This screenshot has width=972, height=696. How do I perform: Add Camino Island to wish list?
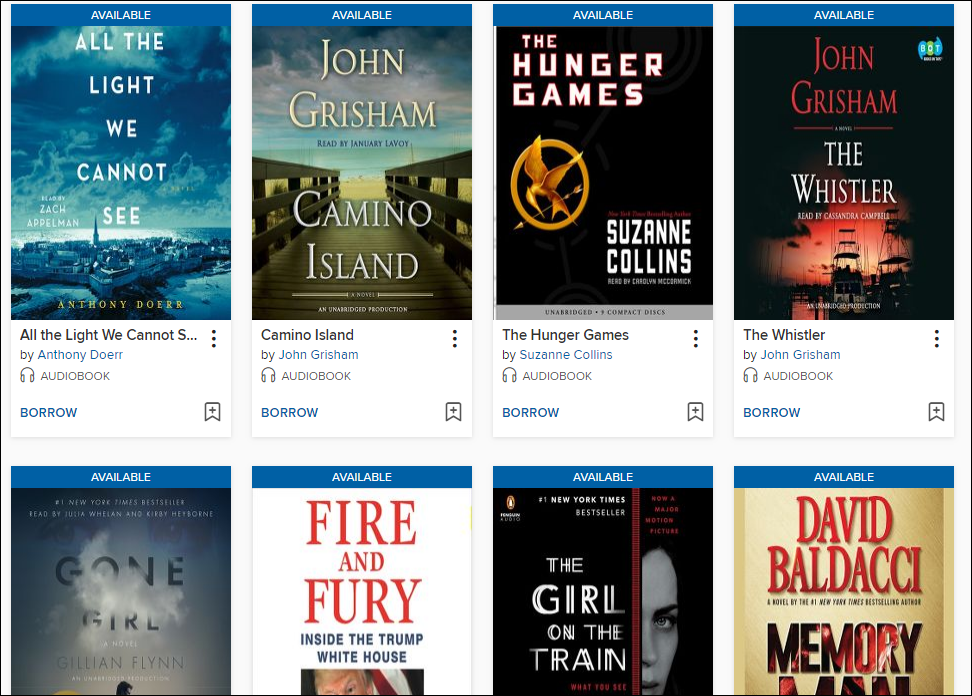[454, 412]
